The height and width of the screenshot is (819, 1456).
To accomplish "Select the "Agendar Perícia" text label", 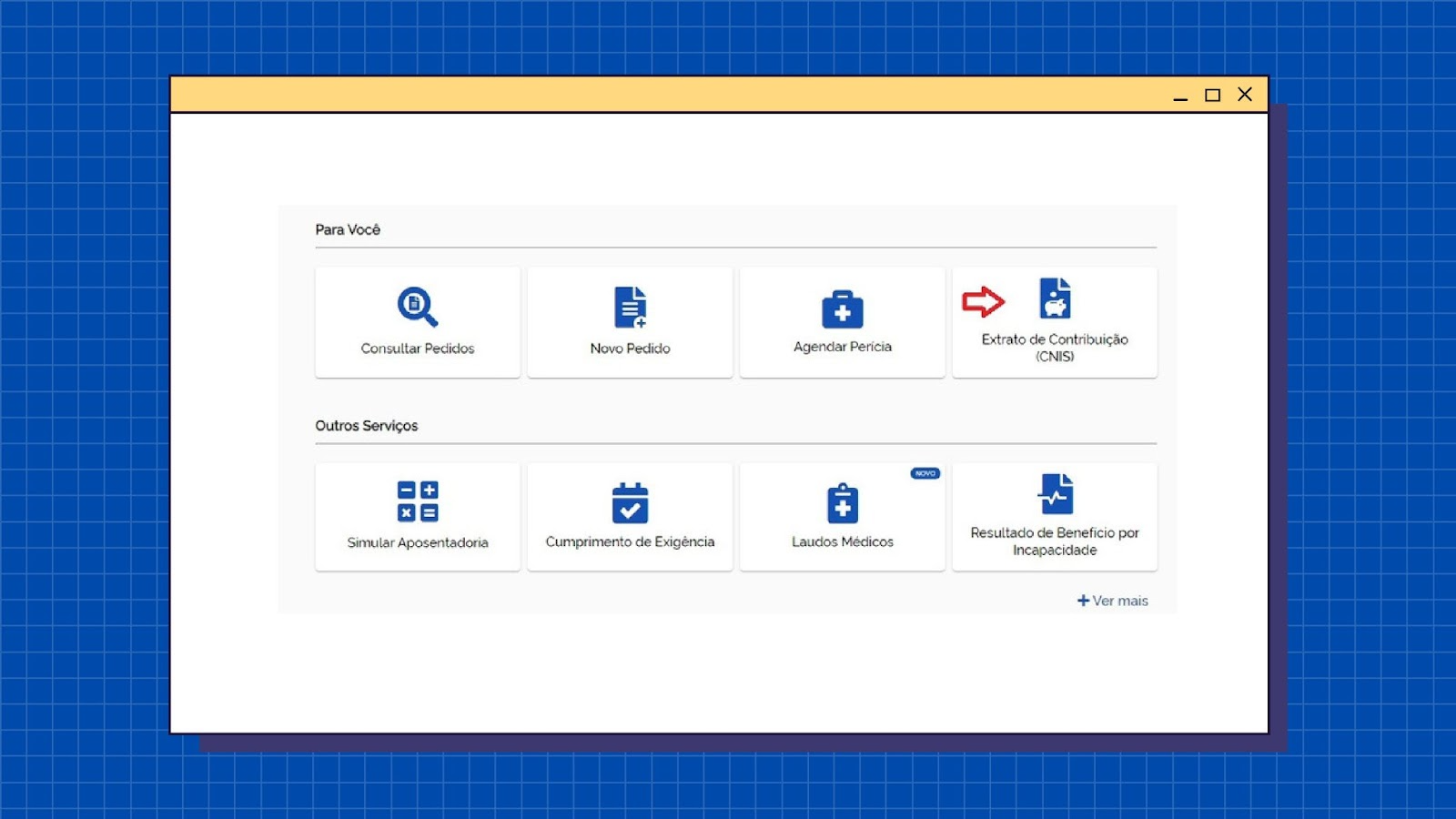I will (x=842, y=347).
